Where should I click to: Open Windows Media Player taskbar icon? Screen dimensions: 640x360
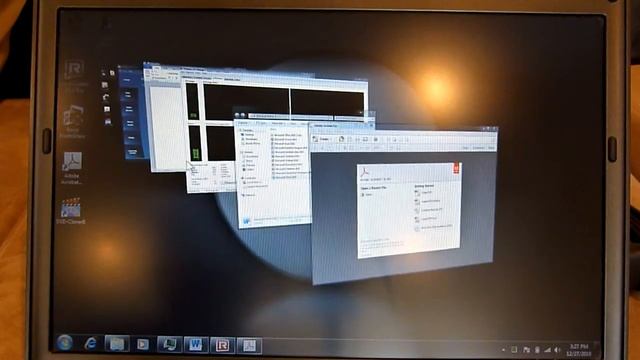[x=142, y=344]
